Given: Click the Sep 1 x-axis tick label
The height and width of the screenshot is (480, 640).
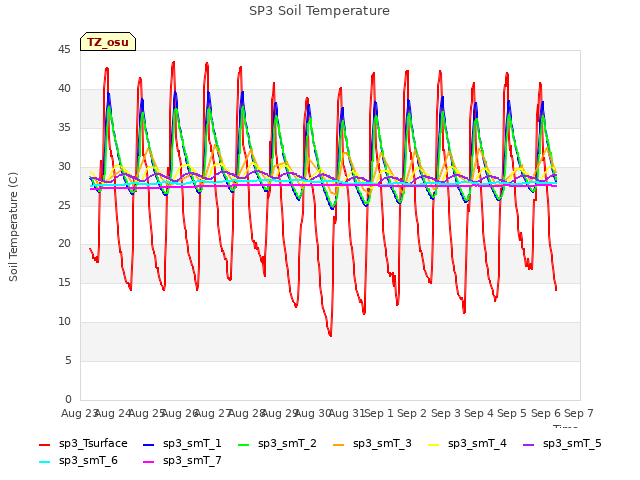Looking at the screenshot, I should (379, 413).
